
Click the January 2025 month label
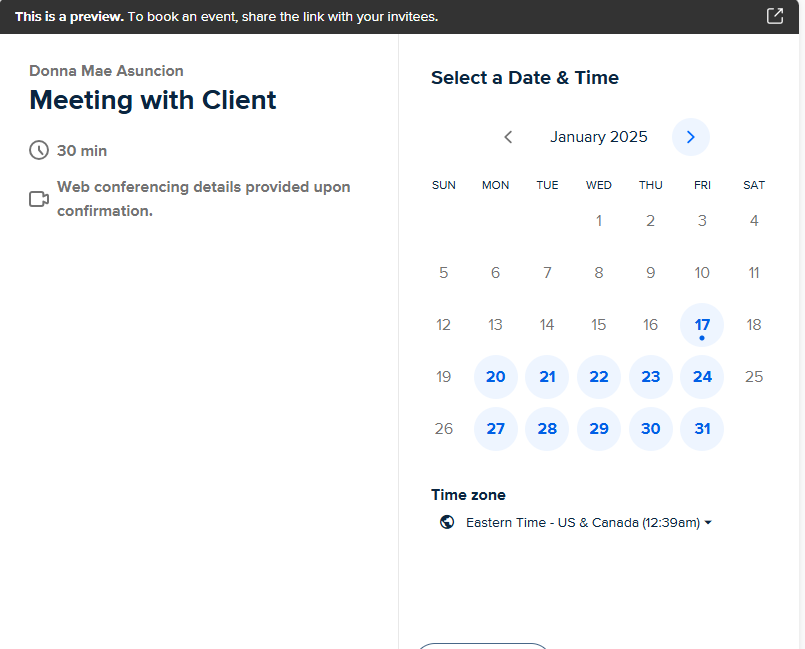(599, 137)
